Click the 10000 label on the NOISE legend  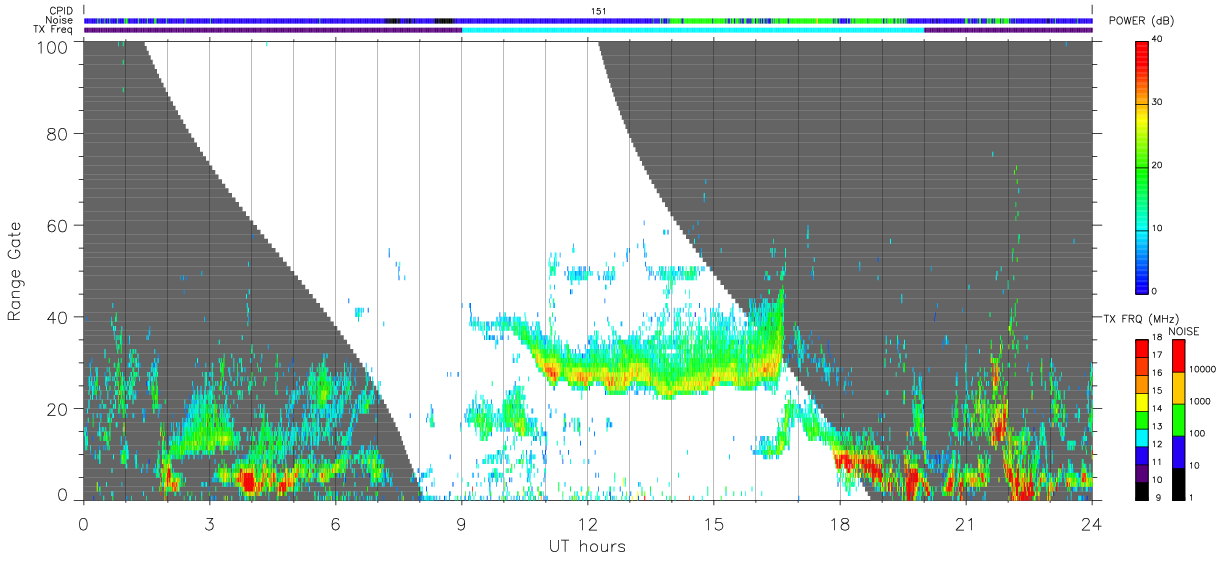[1205, 371]
